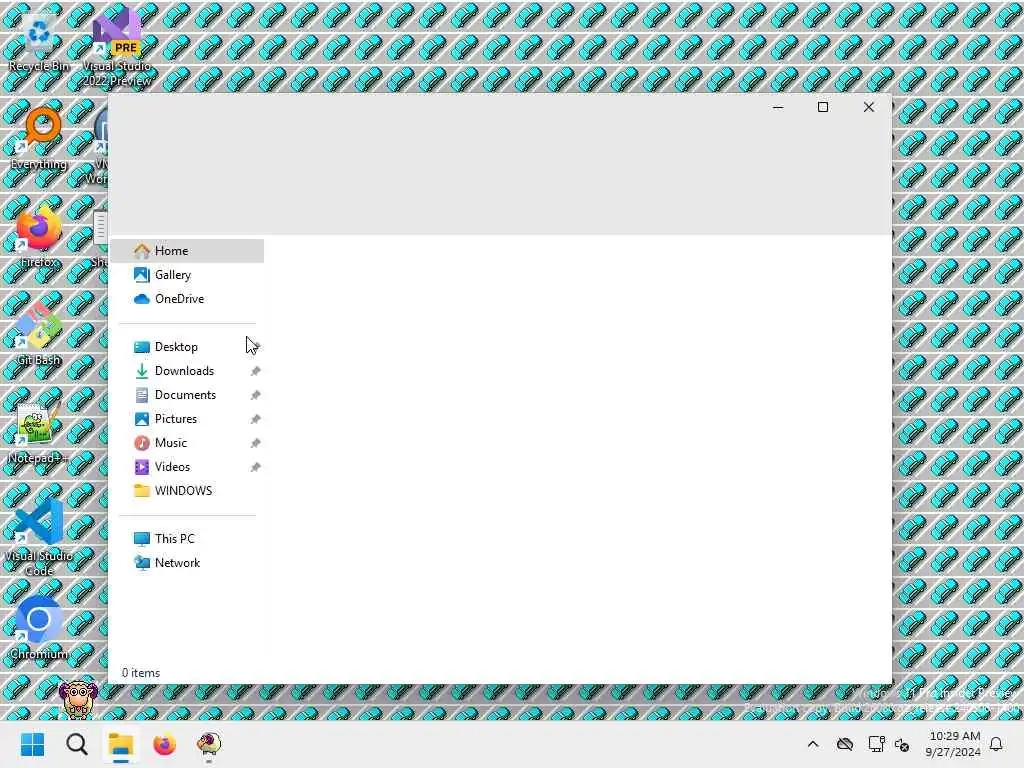
Task: Open the Windows Start menu
Action: click(33, 744)
